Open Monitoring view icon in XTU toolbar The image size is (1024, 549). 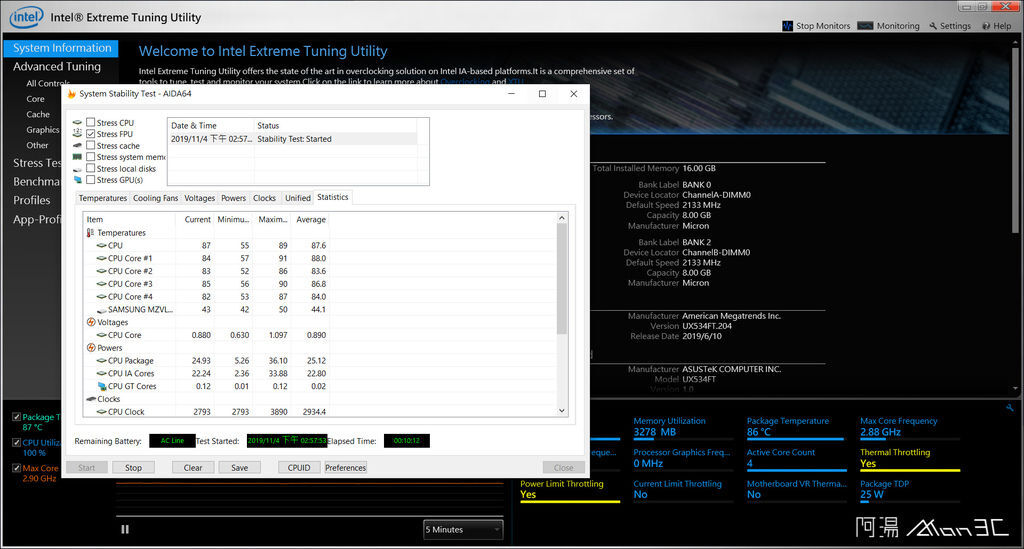865,26
